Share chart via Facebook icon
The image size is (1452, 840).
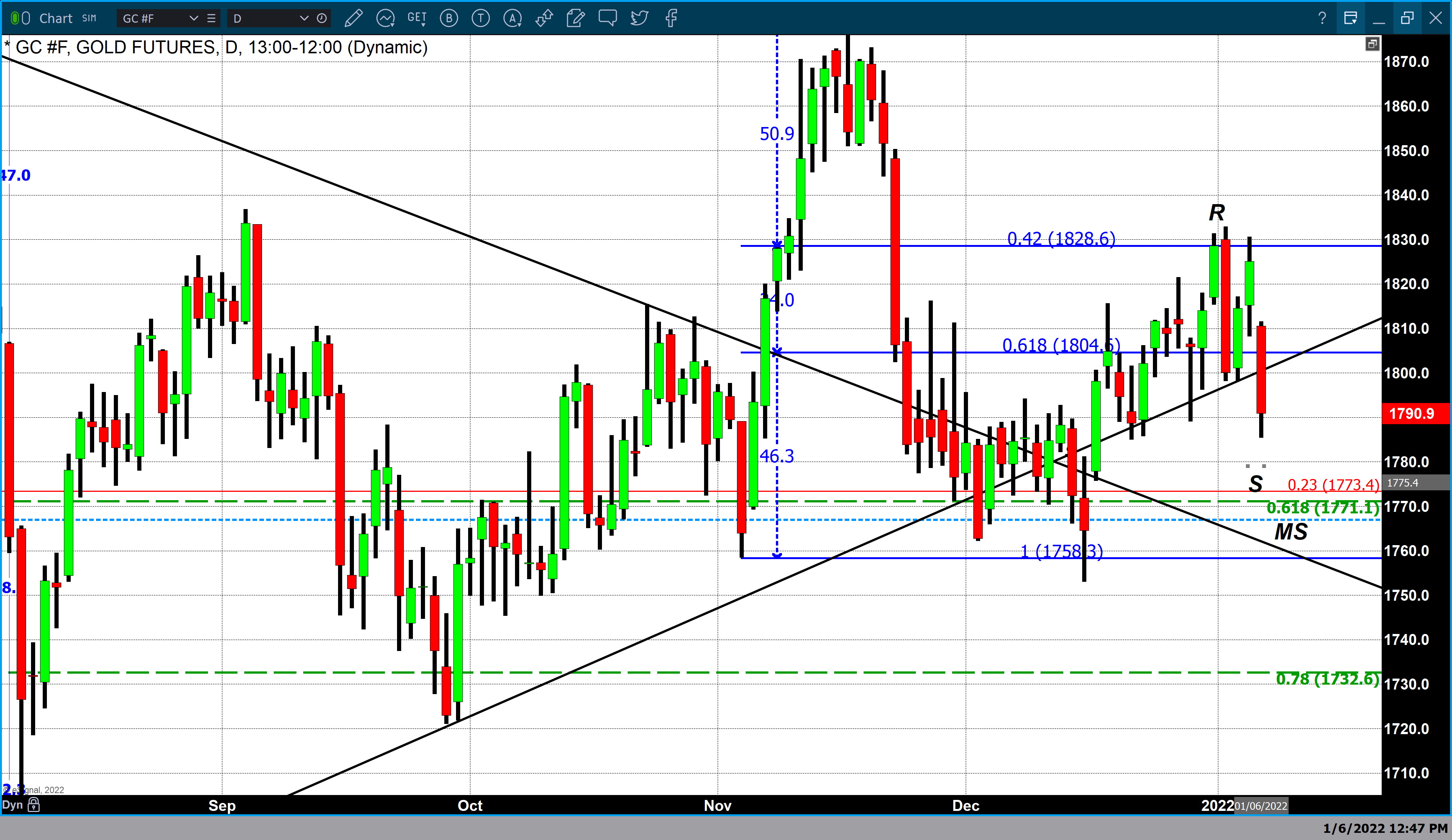671,19
